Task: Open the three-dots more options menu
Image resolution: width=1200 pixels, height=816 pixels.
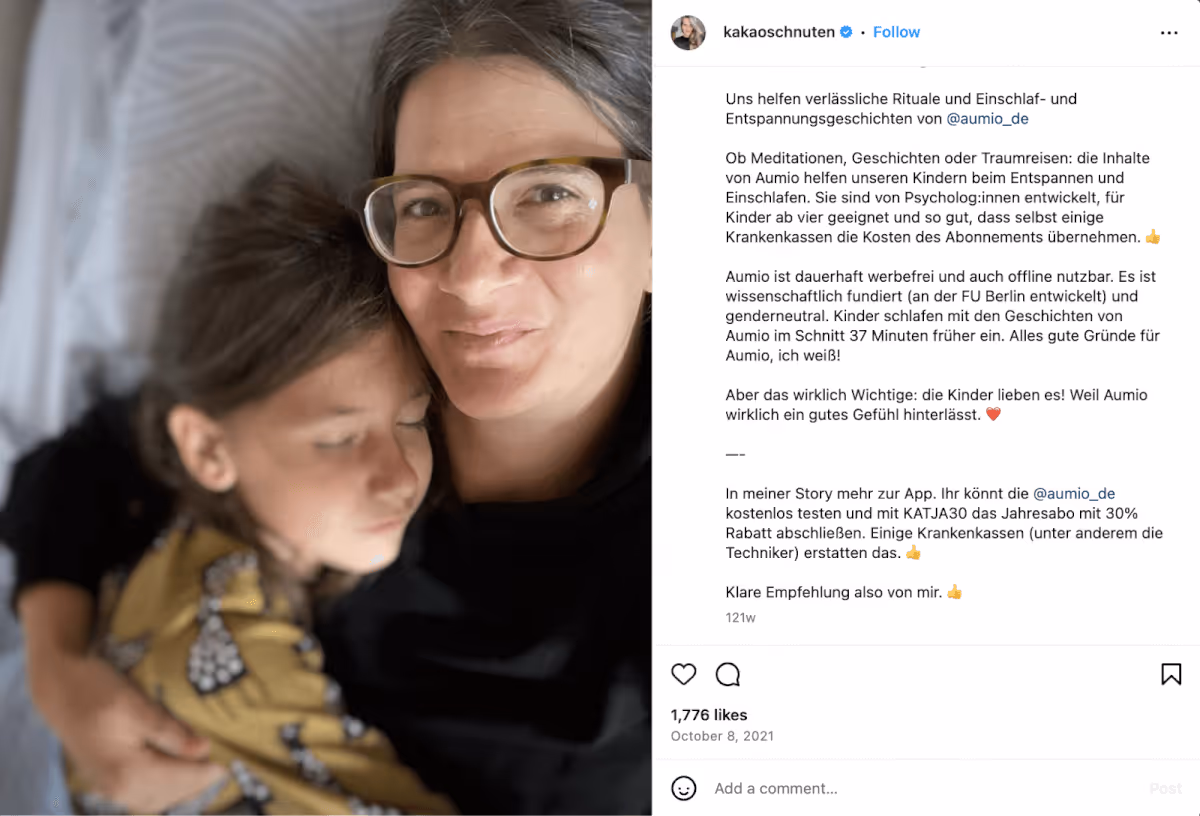Action: coord(1169,33)
